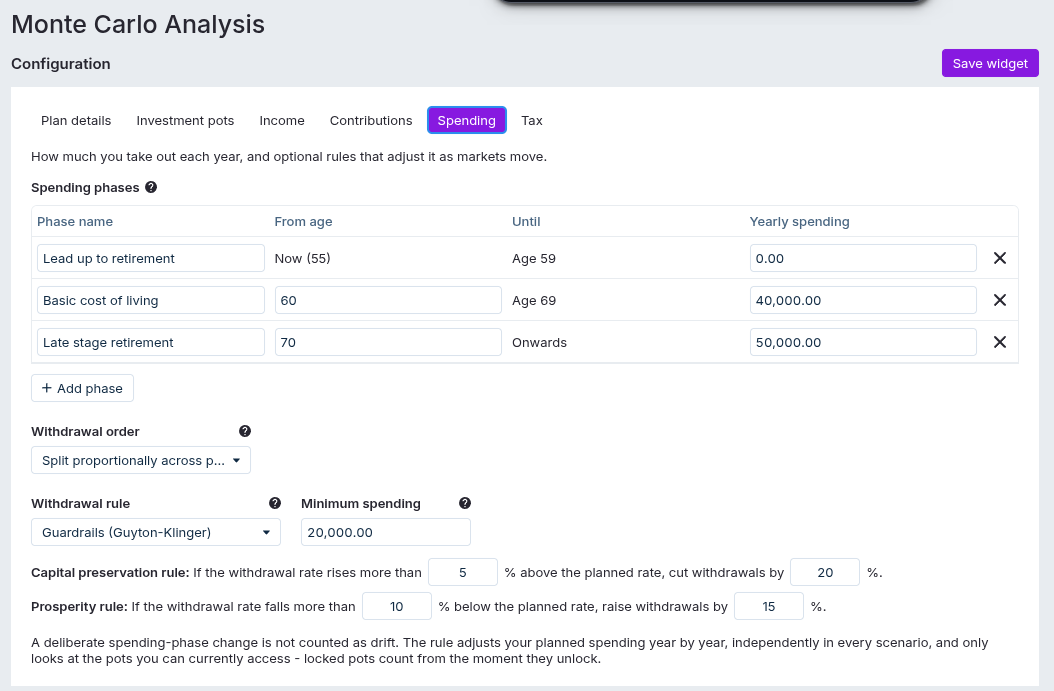Screen dimensions: 1054x691
Task: Click the Save widget button
Action: click(x=990, y=63)
